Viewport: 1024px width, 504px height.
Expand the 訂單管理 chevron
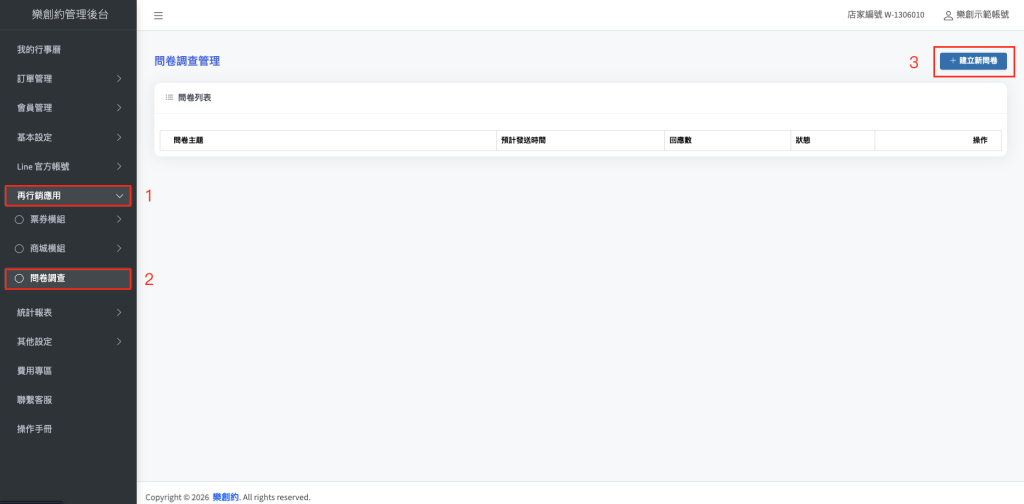[x=119, y=79]
